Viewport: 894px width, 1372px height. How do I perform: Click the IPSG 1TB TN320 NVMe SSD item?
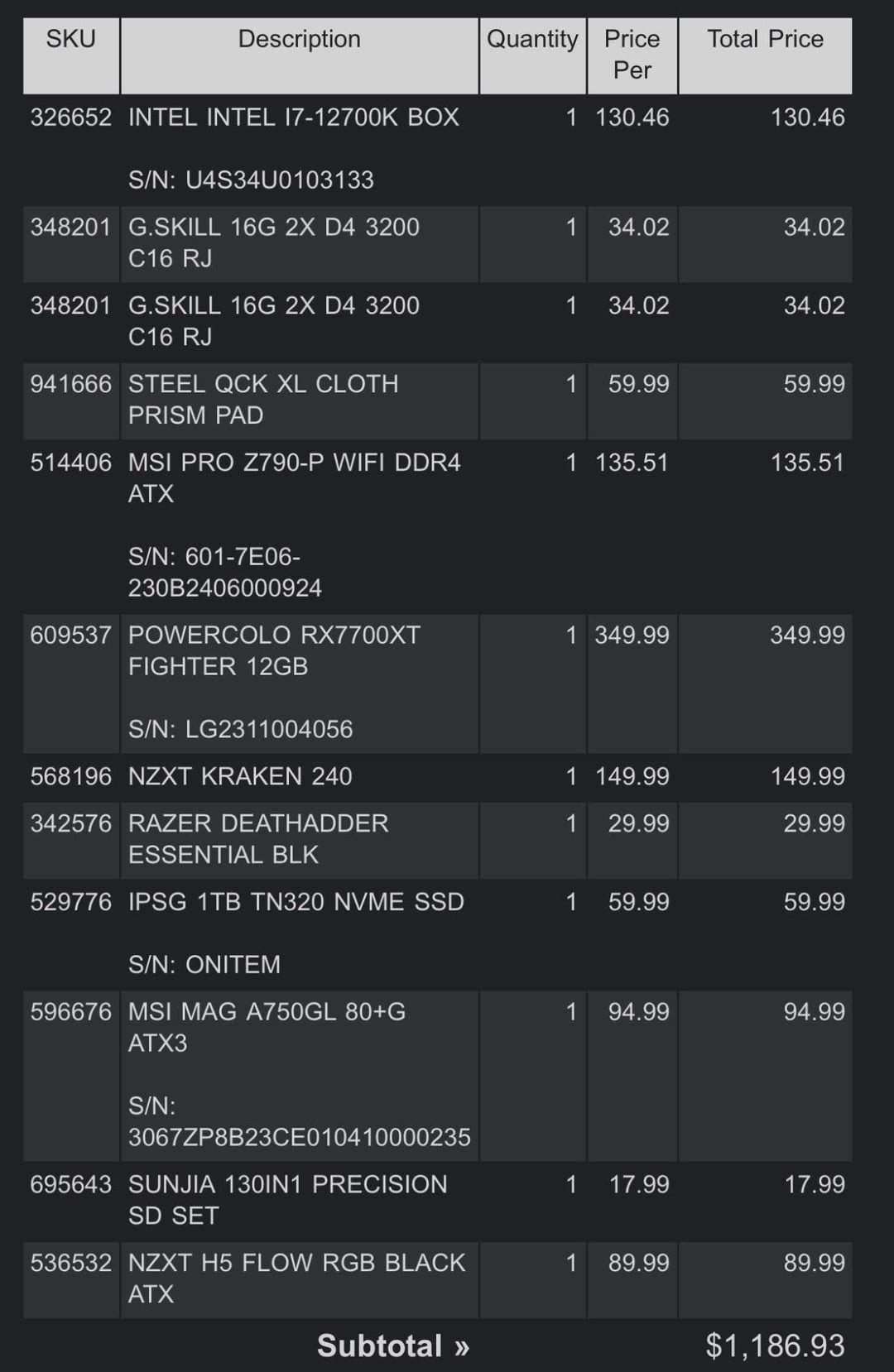pos(296,902)
